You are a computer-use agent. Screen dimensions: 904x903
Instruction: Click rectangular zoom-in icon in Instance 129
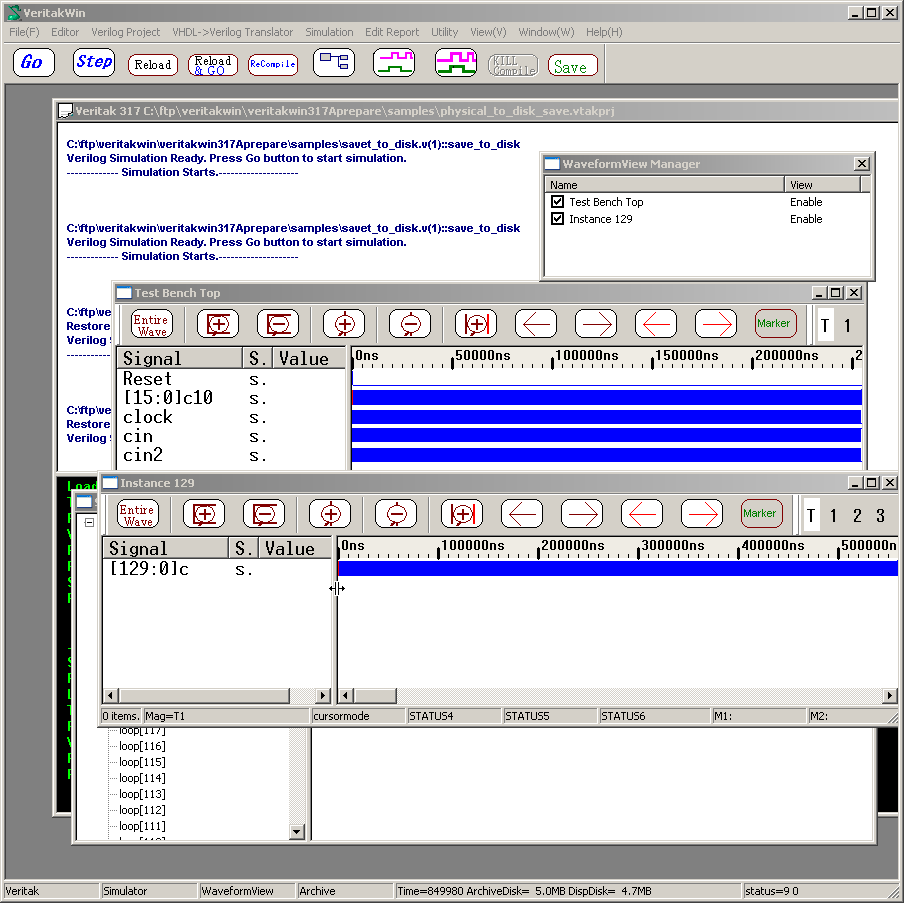(x=204, y=514)
